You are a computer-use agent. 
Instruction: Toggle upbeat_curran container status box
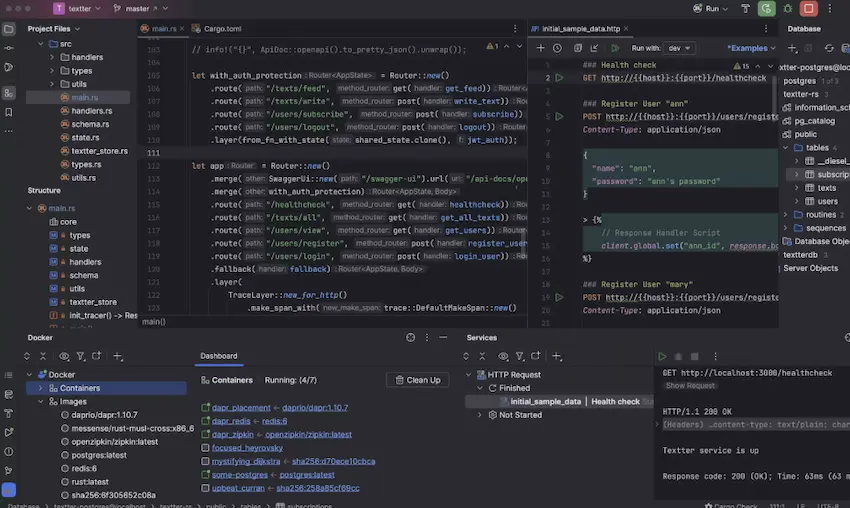point(205,488)
